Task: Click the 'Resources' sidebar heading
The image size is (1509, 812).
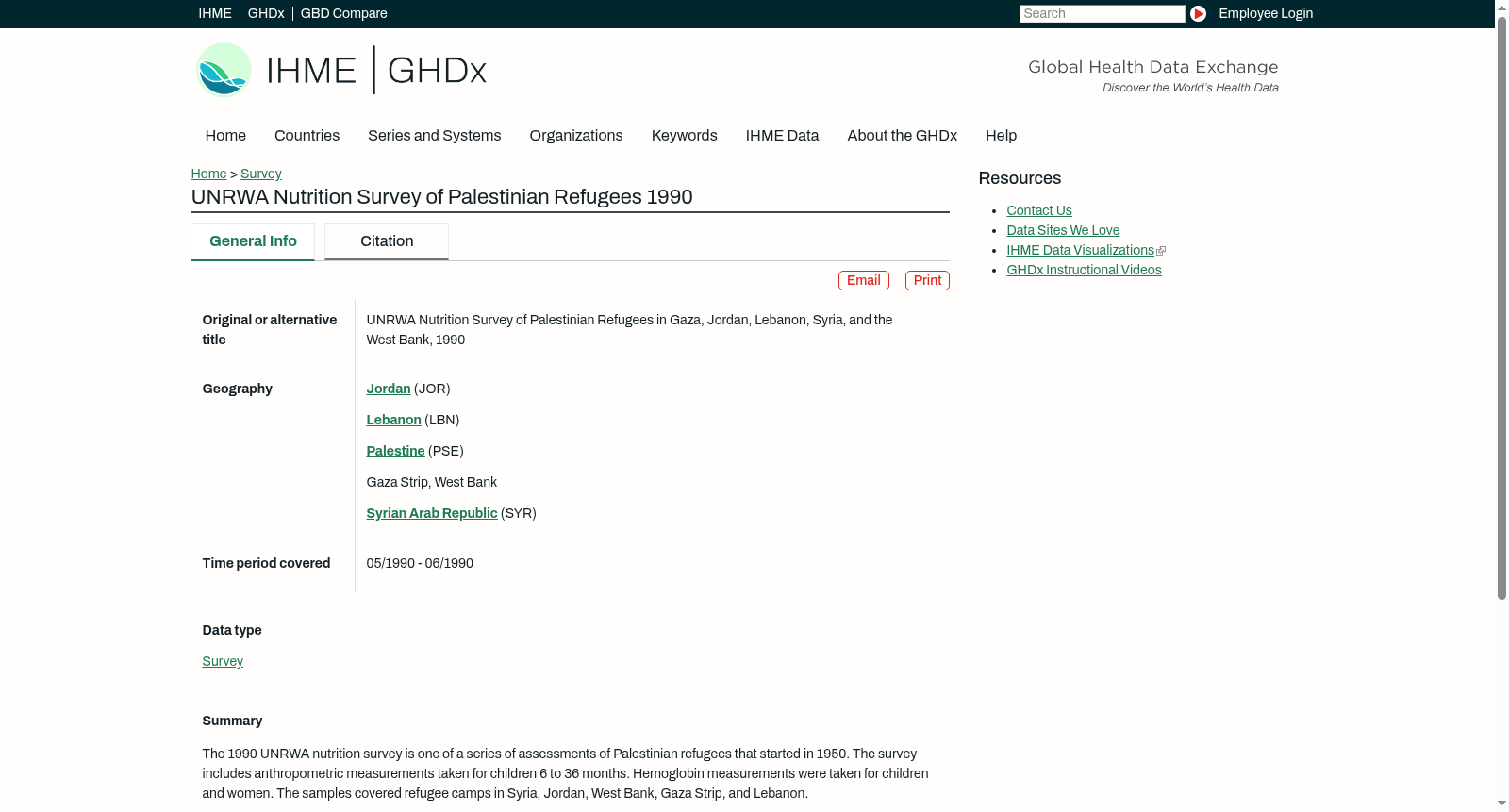Action: pyautogui.click(x=1020, y=178)
